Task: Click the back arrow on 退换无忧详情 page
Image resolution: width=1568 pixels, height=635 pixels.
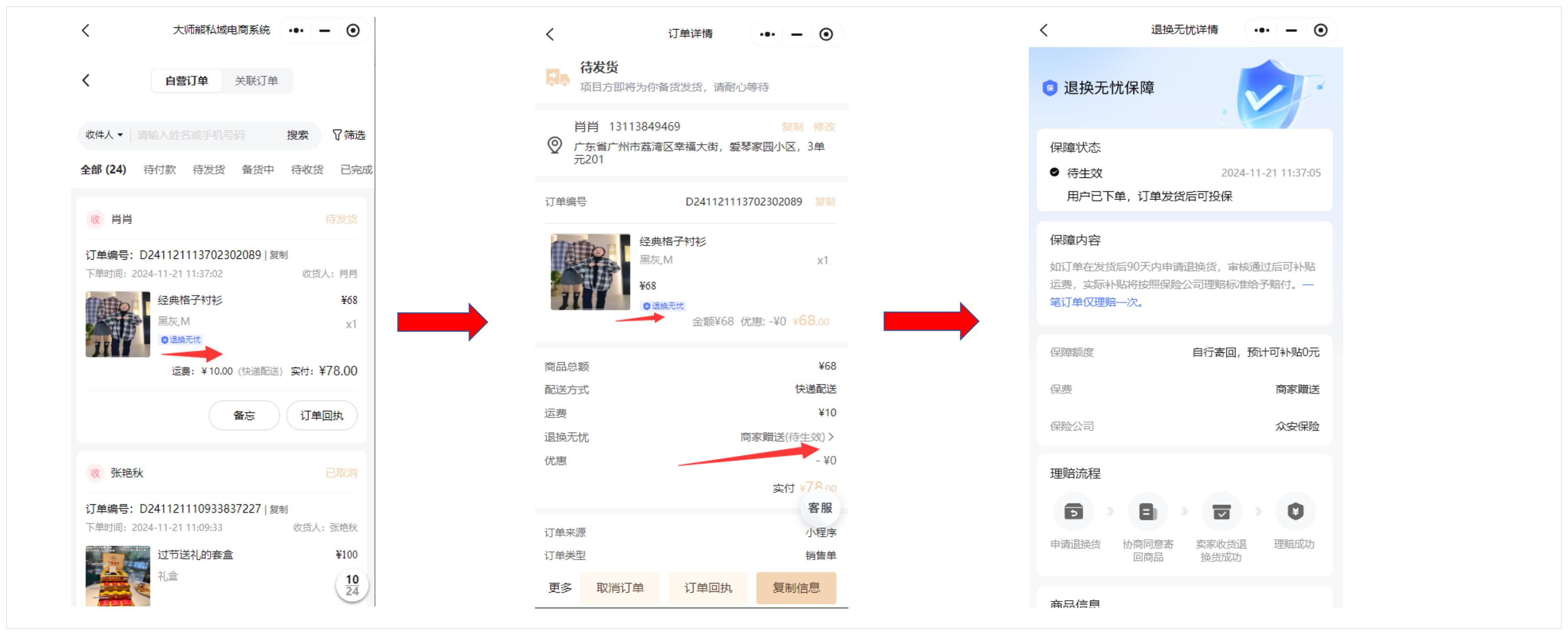Action: (x=1043, y=30)
